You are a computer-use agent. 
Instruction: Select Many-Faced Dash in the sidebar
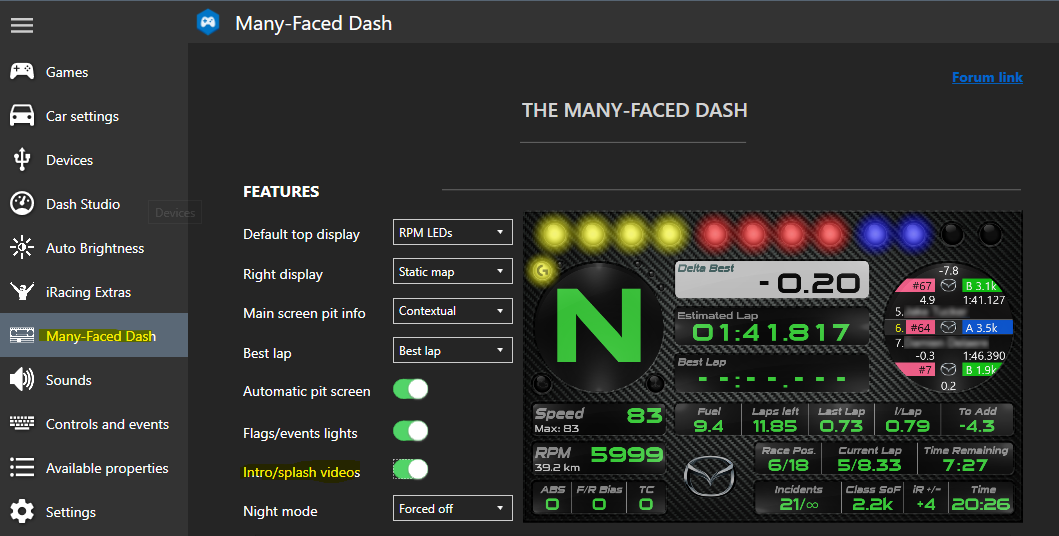pyautogui.click(x=94, y=336)
